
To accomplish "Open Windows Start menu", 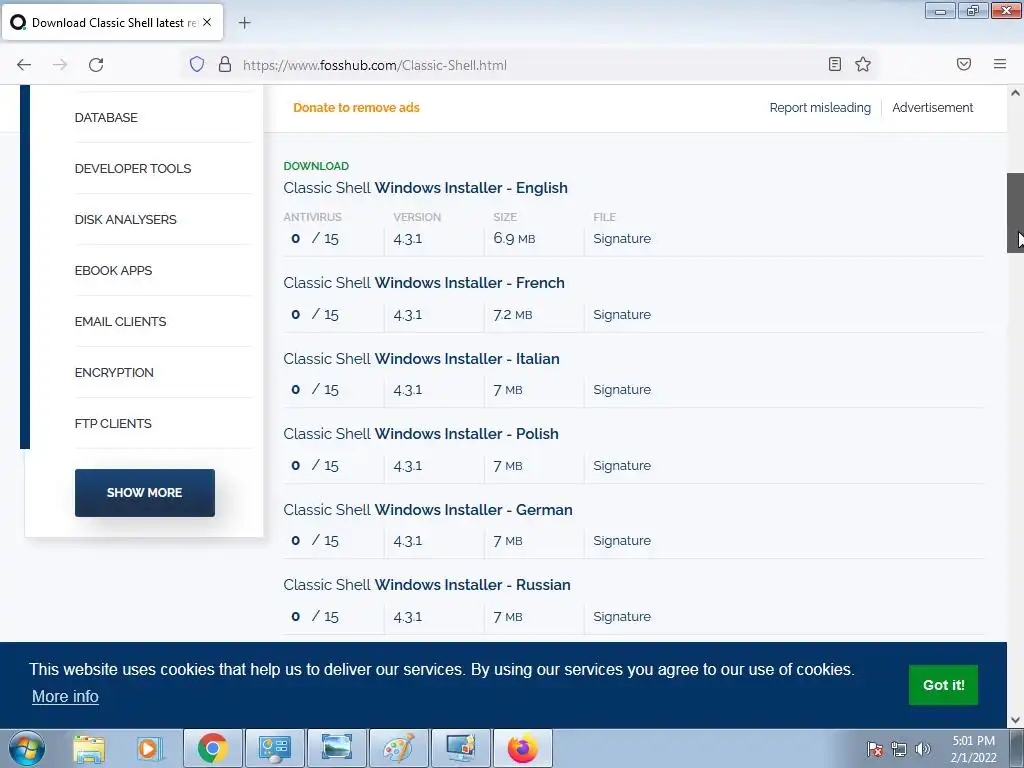I will 27,748.
